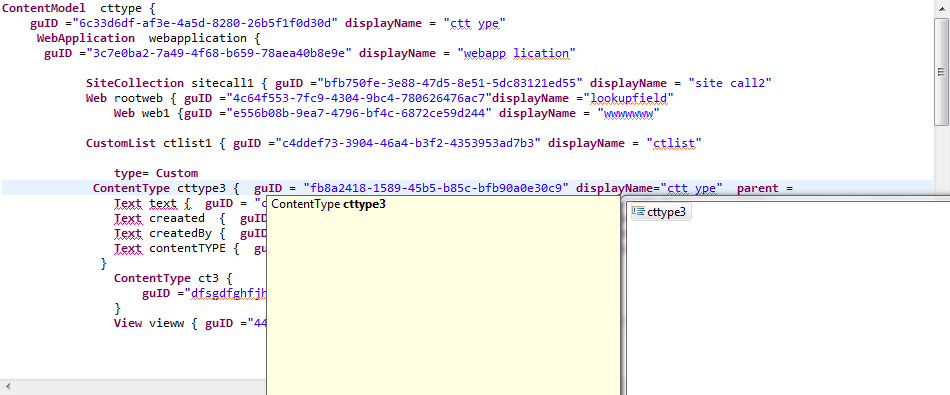The image size is (950, 395).
Task: Click the lowercase webapplication identifier
Action: (198, 38)
